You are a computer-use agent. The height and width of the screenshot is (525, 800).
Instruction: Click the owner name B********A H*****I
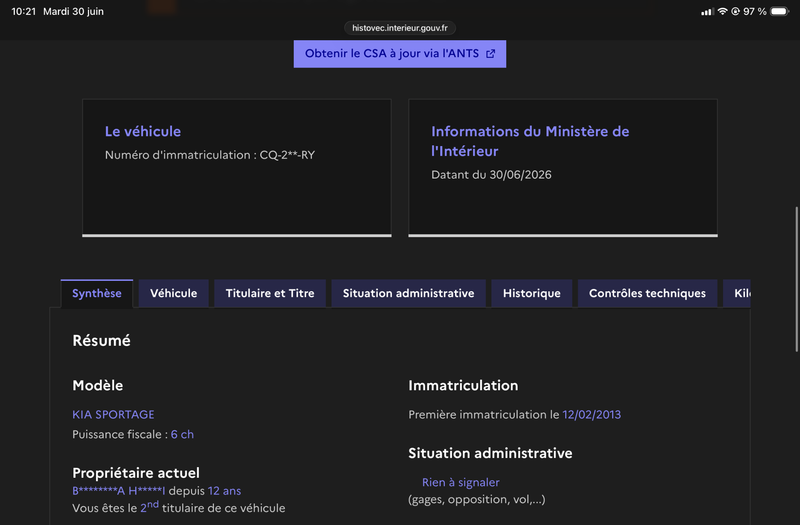tap(119, 491)
